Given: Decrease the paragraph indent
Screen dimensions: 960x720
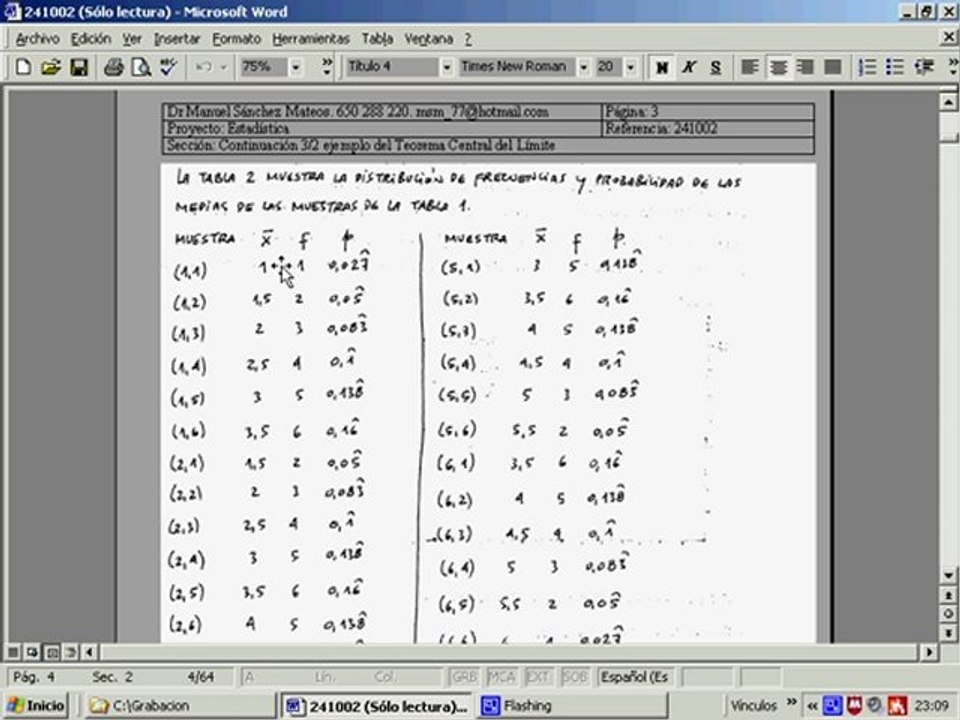Looking at the screenshot, I should [923, 67].
